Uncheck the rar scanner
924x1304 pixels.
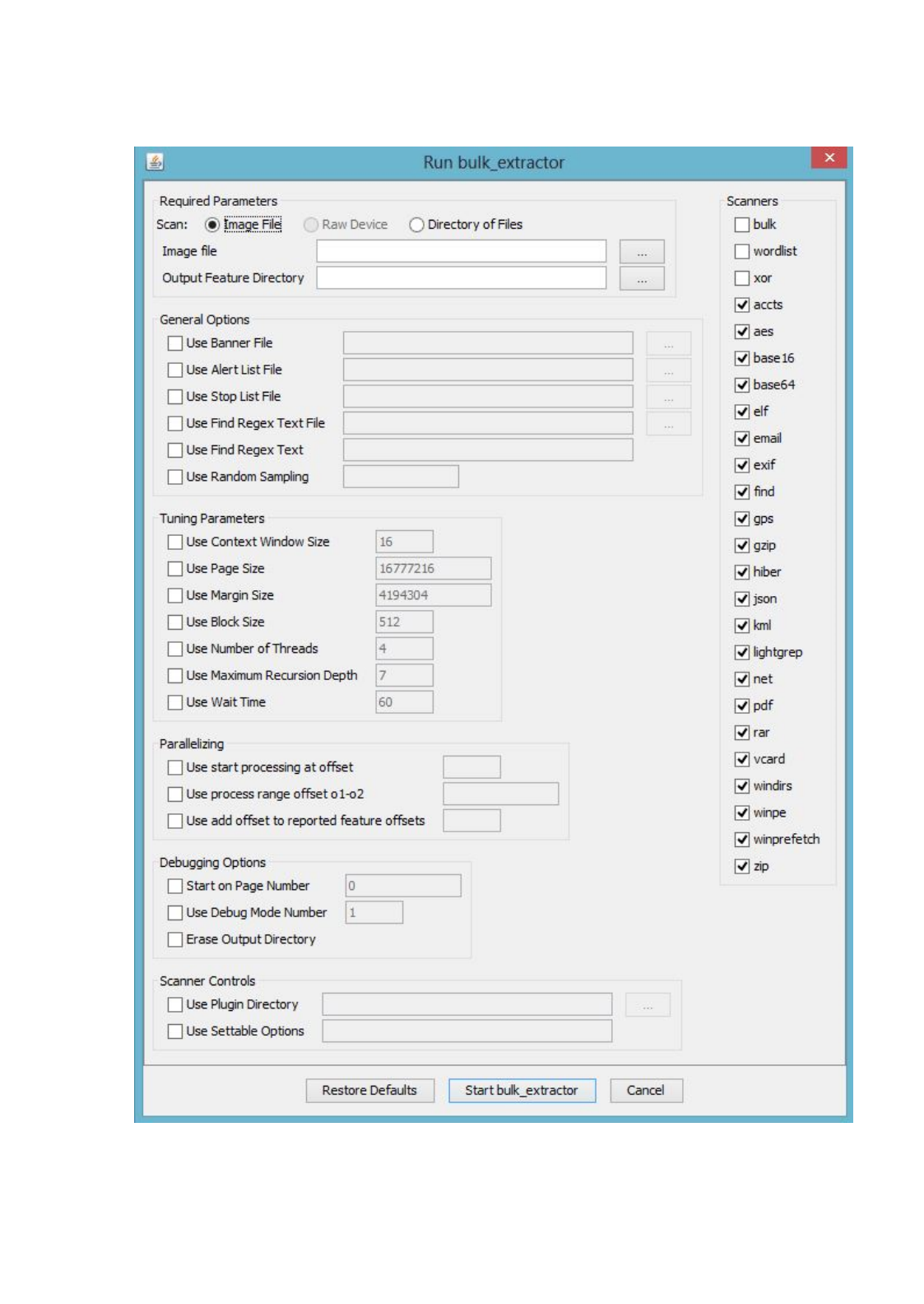point(741,733)
